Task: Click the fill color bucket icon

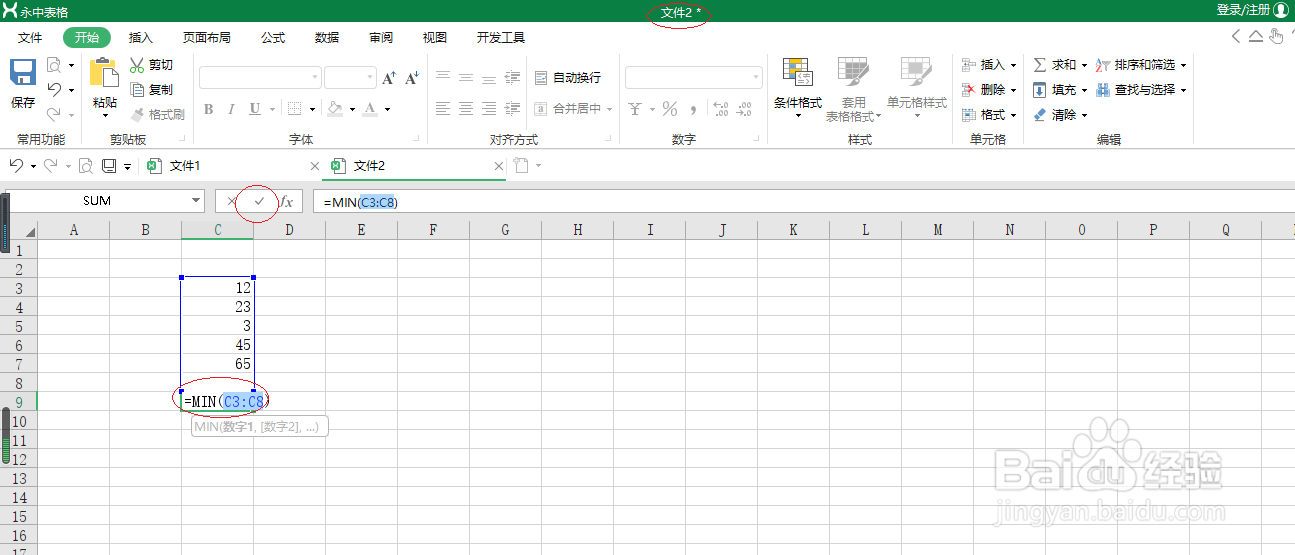Action: [x=335, y=108]
